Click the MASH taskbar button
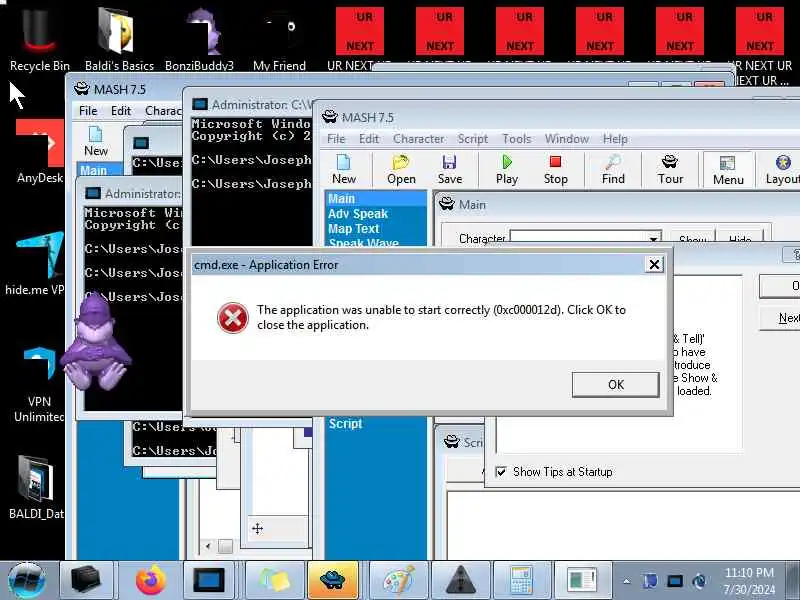Screen dimensions: 800x600 pyautogui.click(x=332, y=581)
